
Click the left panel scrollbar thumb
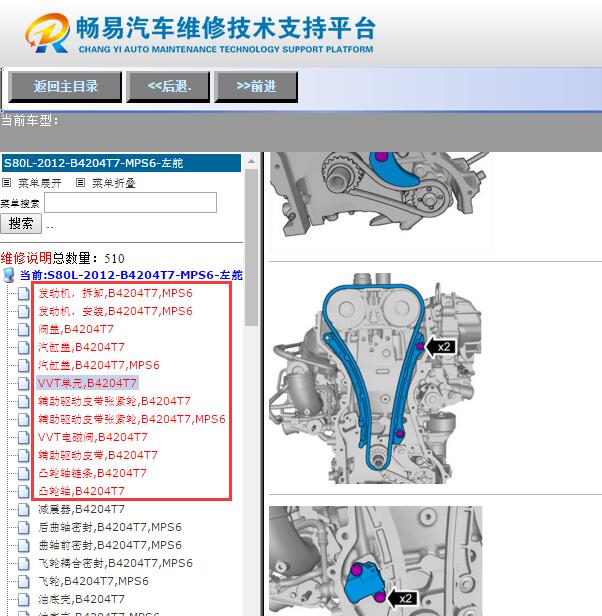pyautogui.click(x=251, y=248)
